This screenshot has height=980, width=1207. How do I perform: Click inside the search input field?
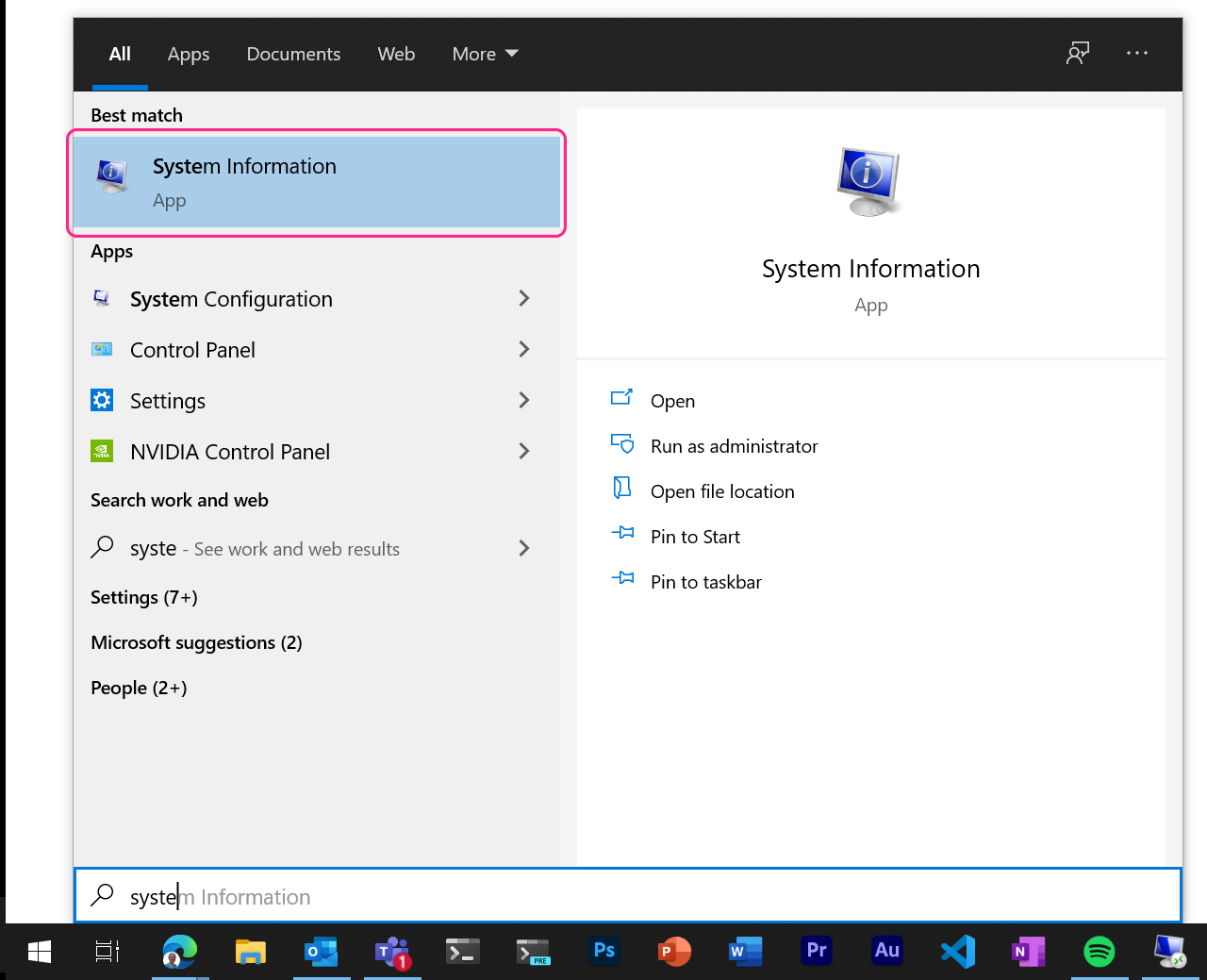pos(377,896)
